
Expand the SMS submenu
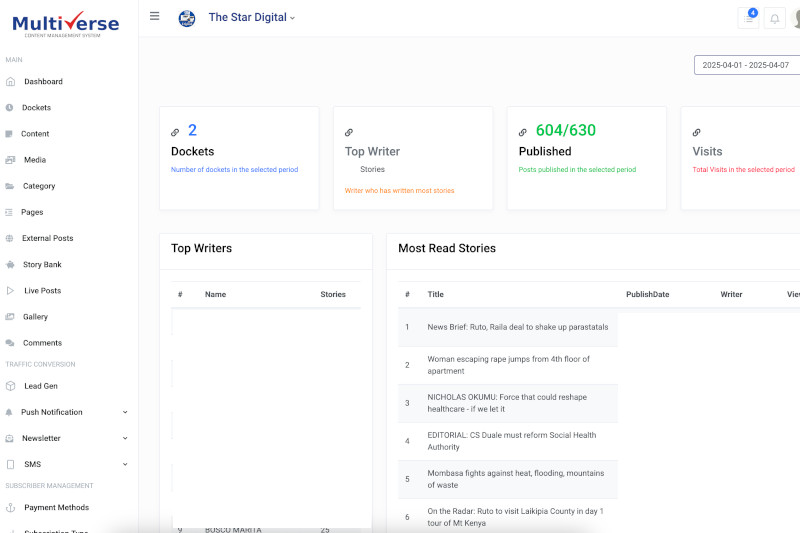(125, 464)
